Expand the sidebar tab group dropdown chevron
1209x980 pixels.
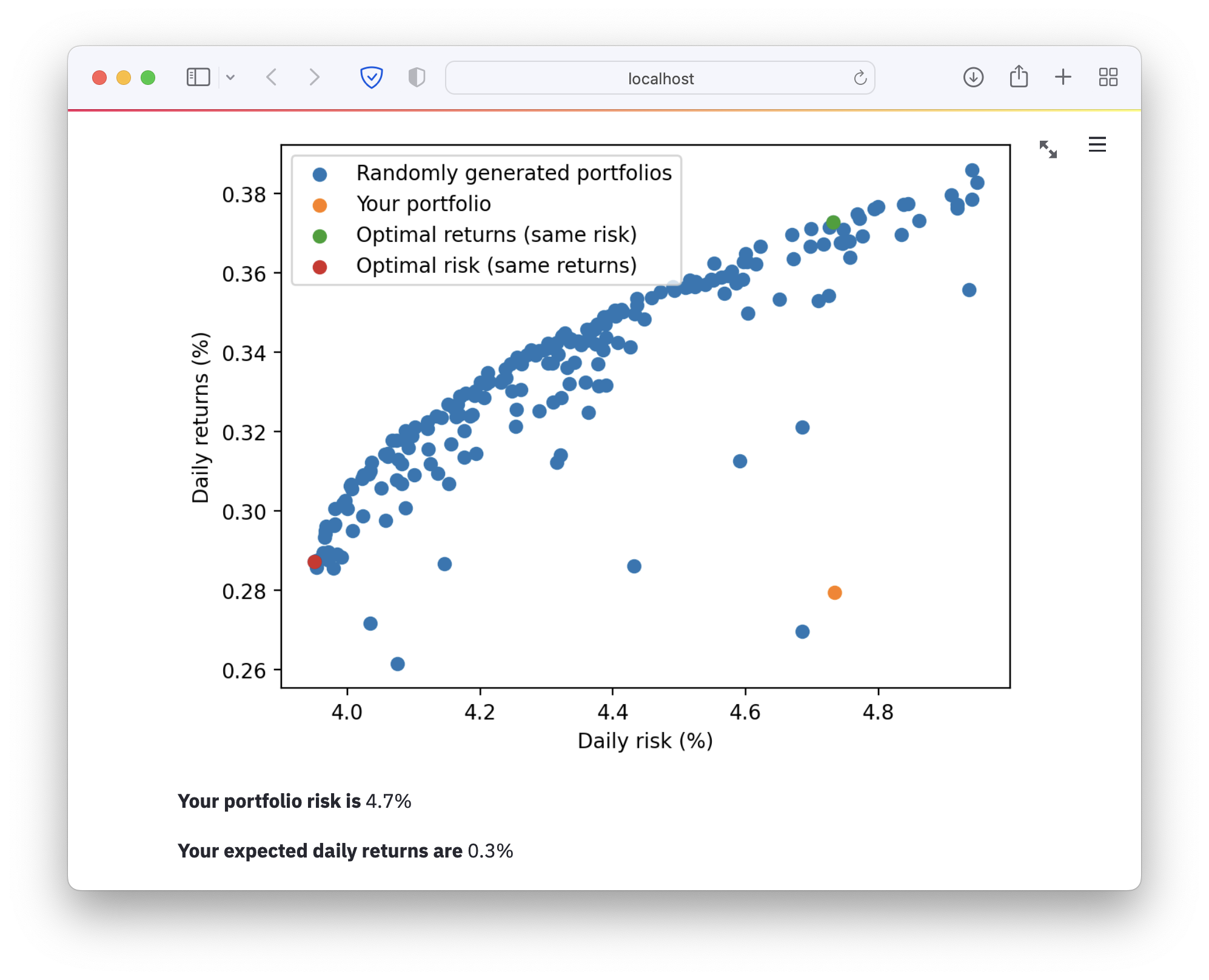click(230, 78)
